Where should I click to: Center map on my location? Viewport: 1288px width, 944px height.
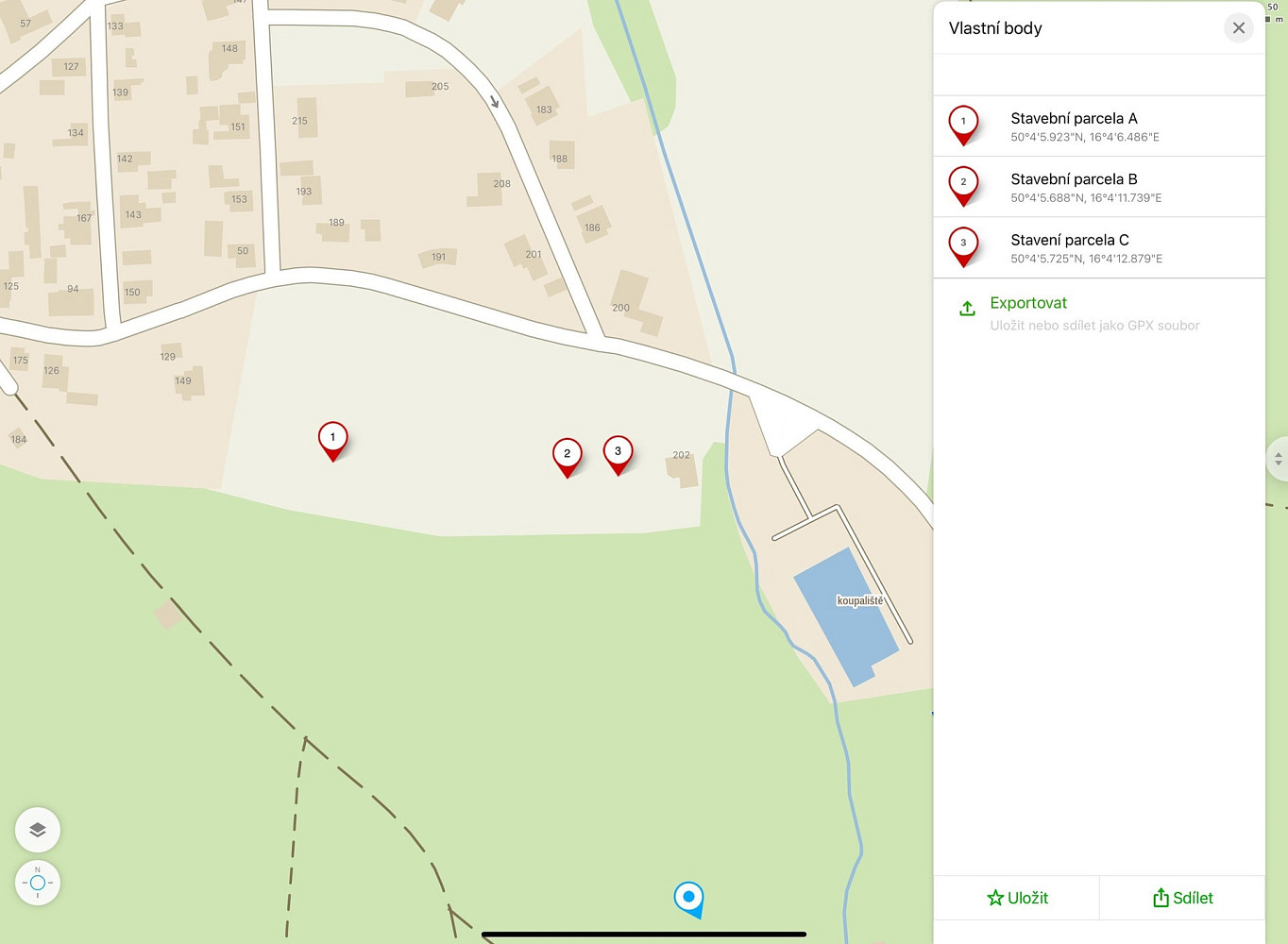click(x=38, y=884)
